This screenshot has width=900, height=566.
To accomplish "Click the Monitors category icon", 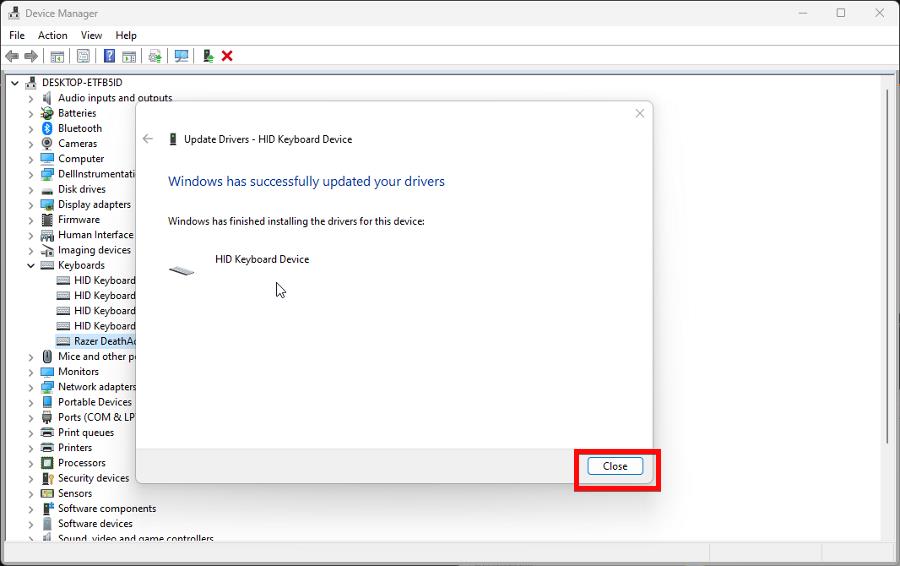I will point(47,372).
